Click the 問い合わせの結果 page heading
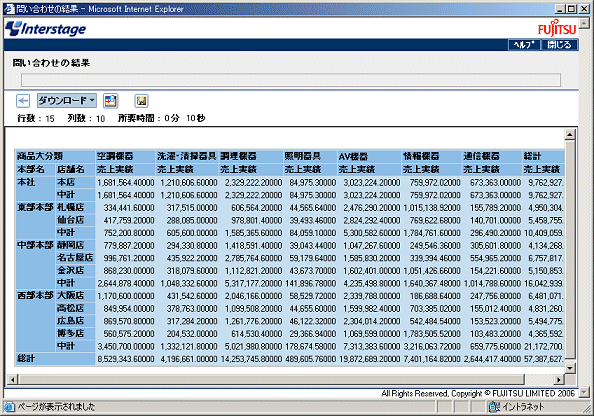594x416 pixels. tap(51, 63)
